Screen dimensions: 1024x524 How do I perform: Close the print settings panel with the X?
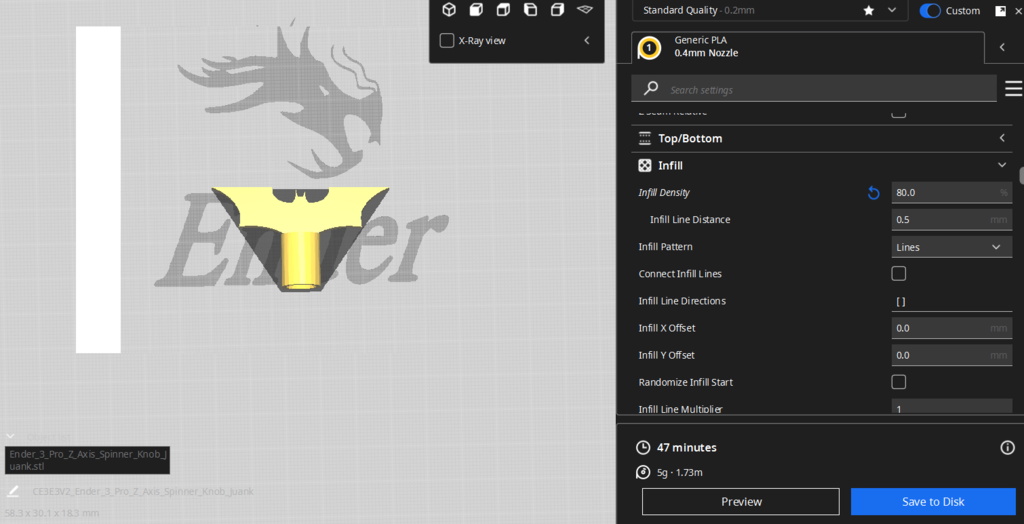click(1019, 10)
